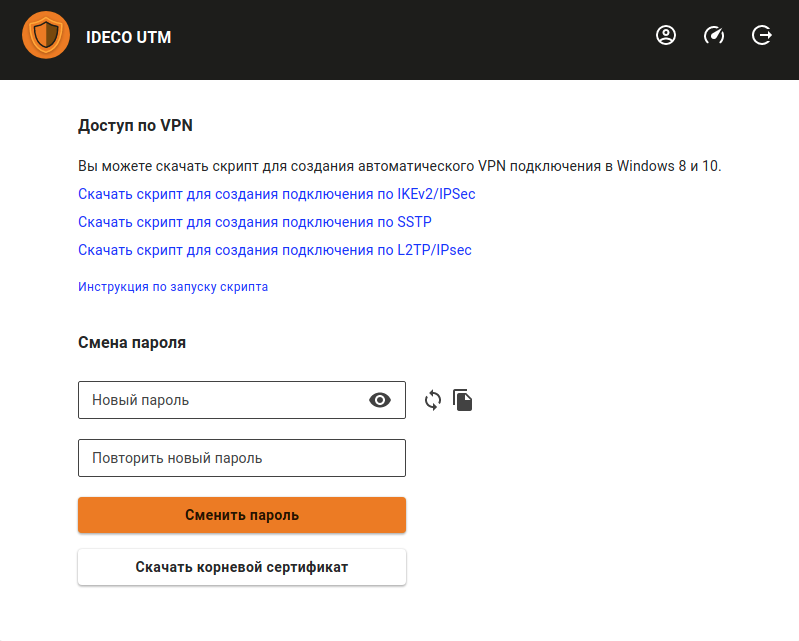
Task: Log out using the exit icon
Action: point(762,36)
